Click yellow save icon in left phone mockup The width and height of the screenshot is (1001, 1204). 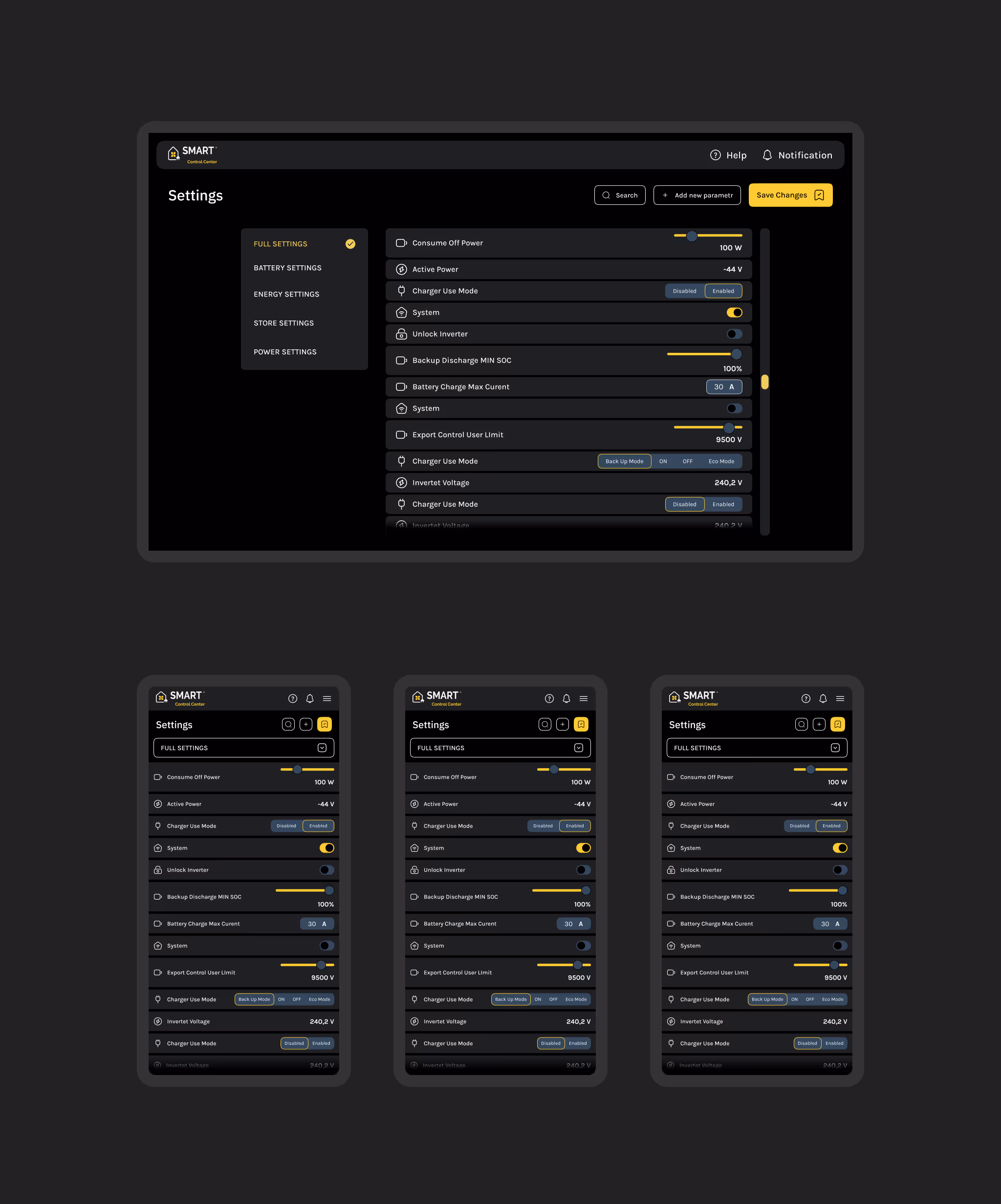pyautogui.click(x=325, y=724)
